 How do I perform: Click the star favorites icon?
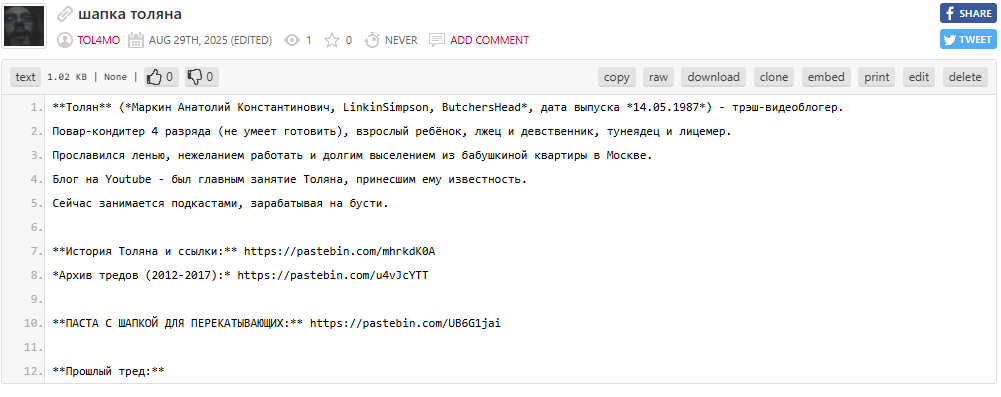[331, 40]
